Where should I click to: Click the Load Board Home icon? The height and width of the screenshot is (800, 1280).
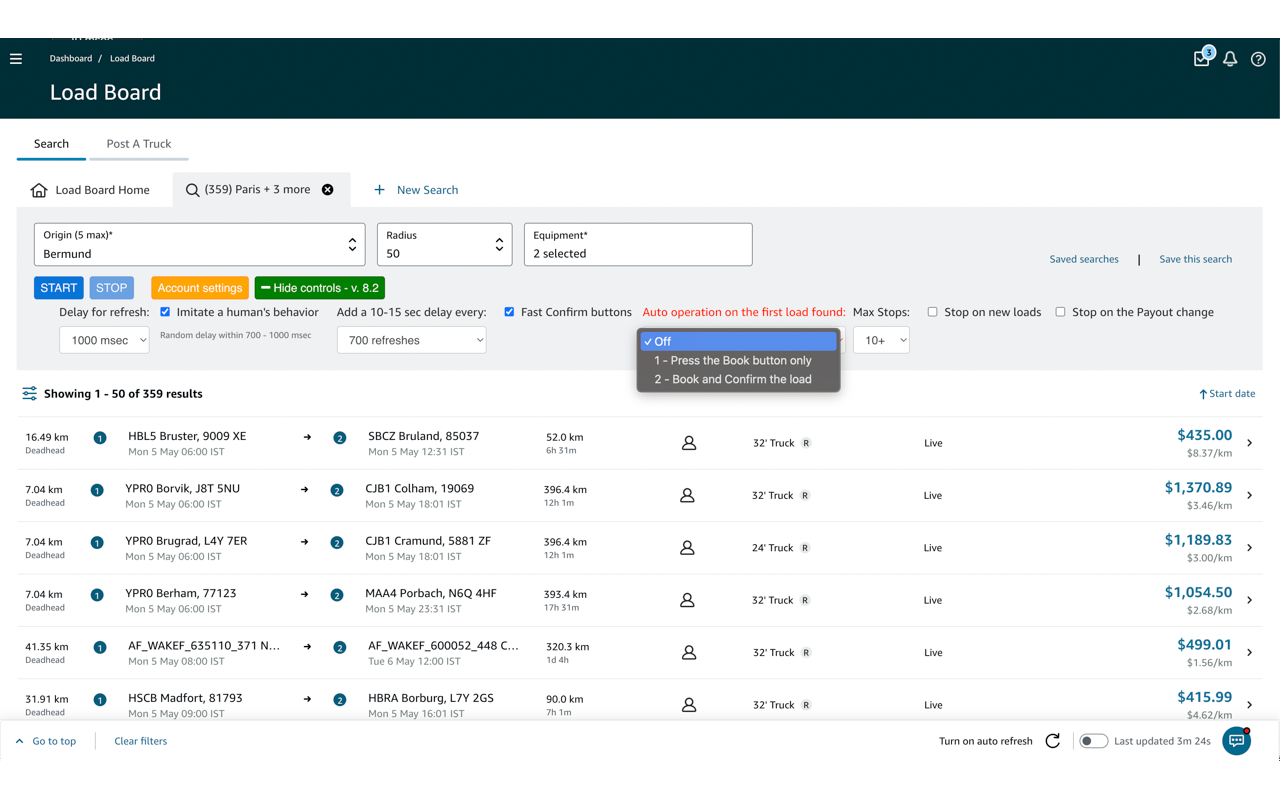pyautogui.click(x=39, y=190)
